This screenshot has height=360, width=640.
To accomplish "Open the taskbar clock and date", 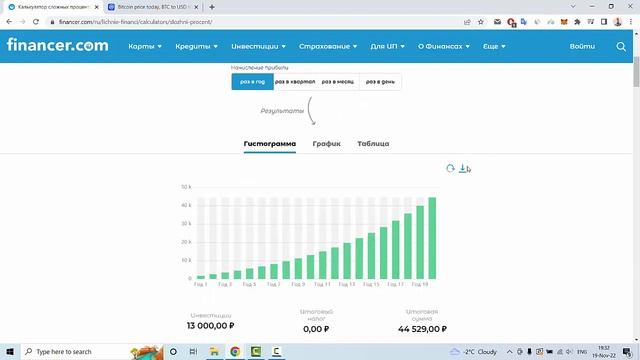I will click(x=604, y=351).
